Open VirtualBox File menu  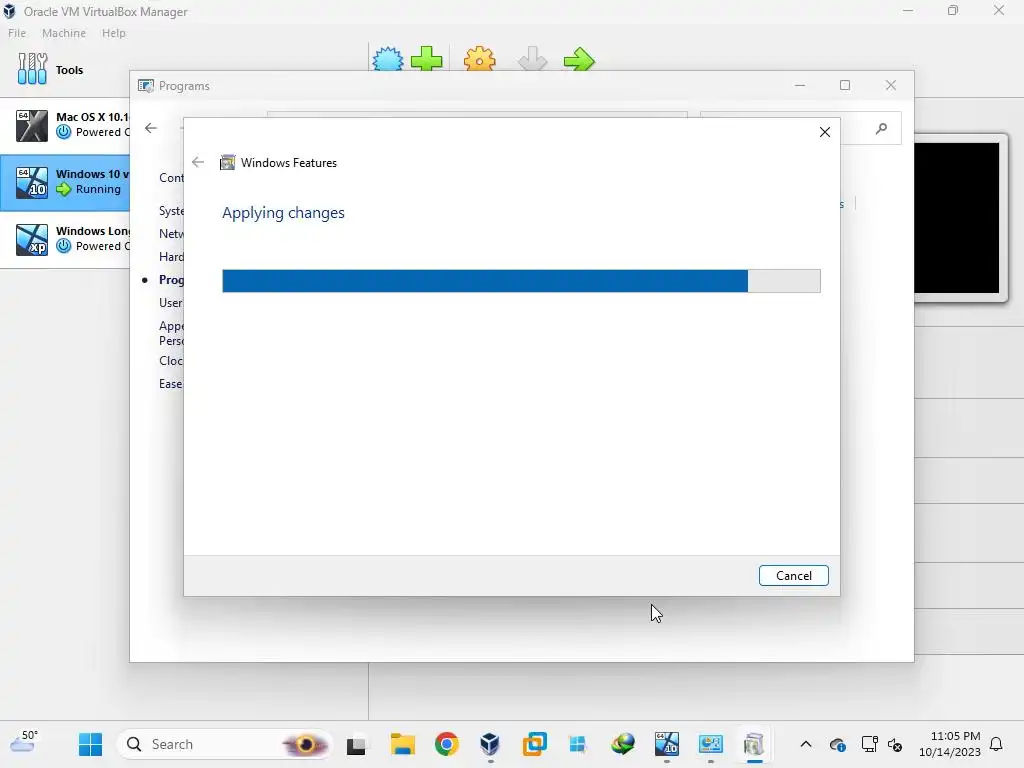click(17, 33)
